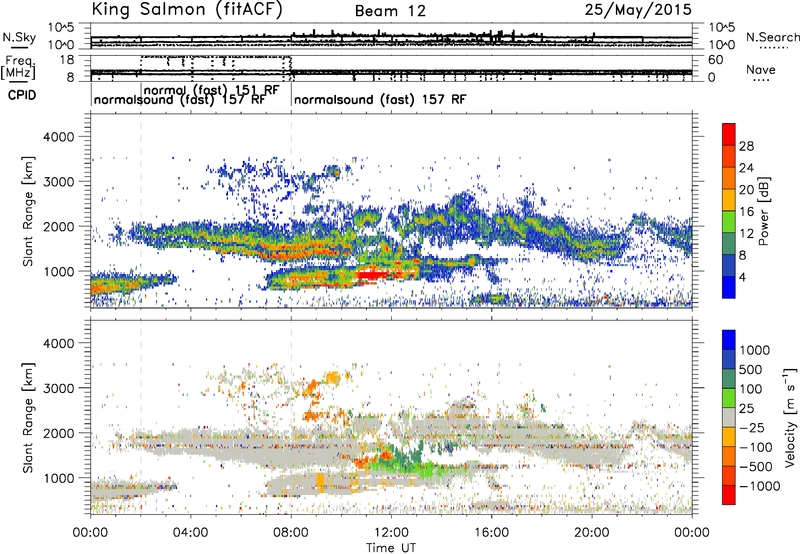Click the "King Salmon (fitACF)" plot title
The height and width of the screenshot is (554, 800).
[x=187, y=9]
